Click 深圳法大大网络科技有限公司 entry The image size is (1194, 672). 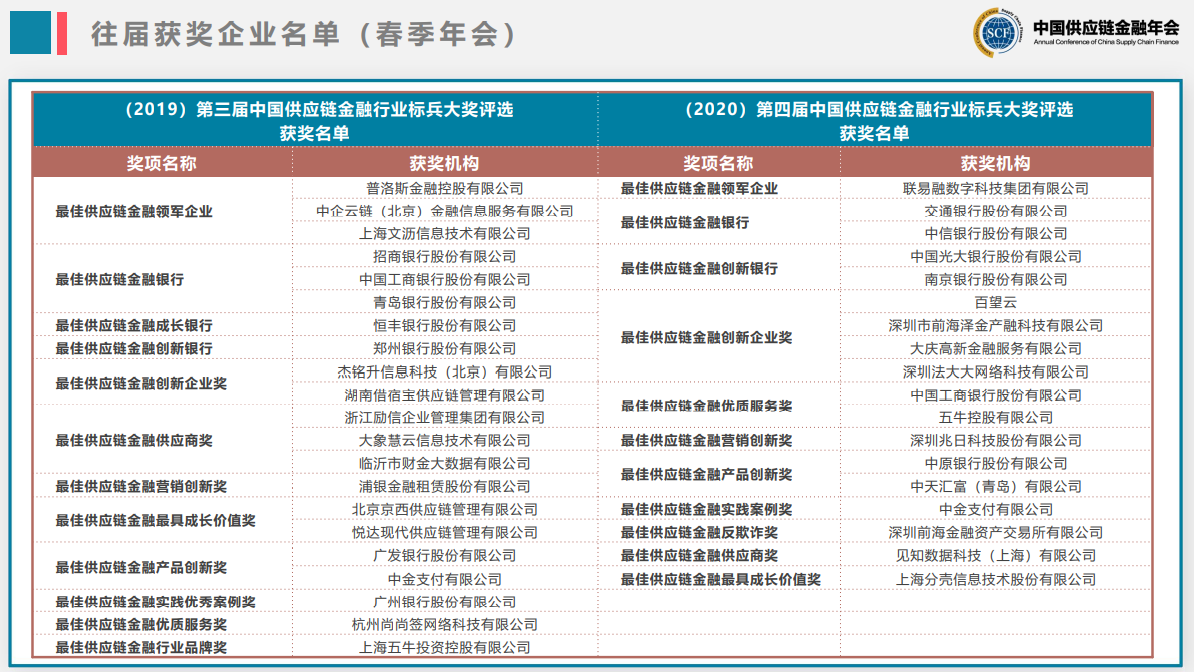pos(995,372)
